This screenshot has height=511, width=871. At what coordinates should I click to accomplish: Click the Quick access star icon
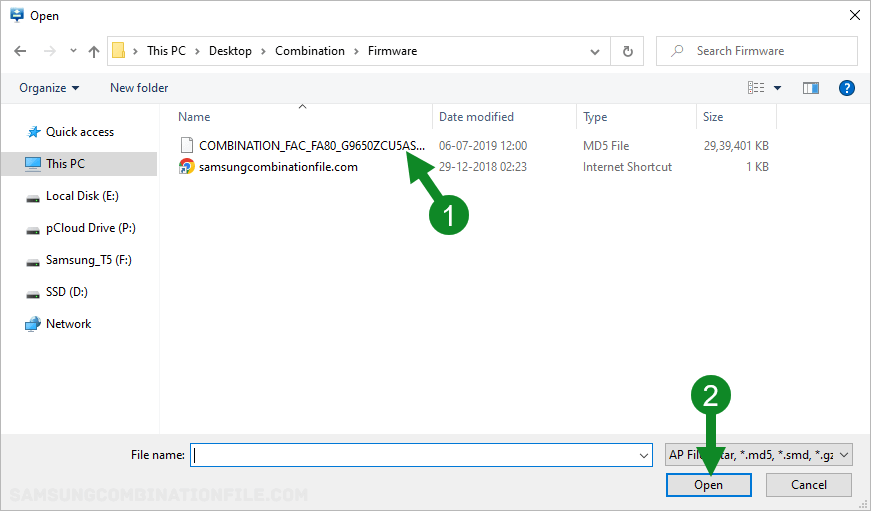point(34,132)
